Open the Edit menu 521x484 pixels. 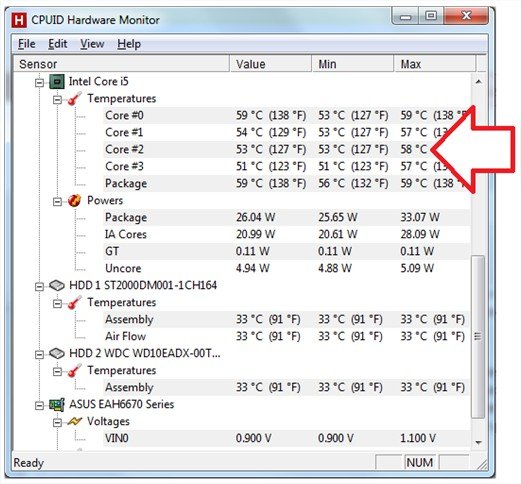pyautogui.click(x=58, y=44)
